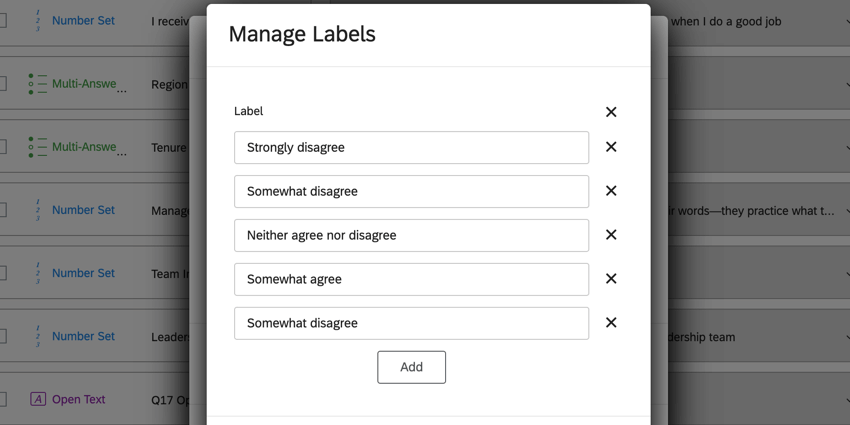
Task: Remove the Strongly disagree label
Action: pyautogui.click(x=611, y=147)
